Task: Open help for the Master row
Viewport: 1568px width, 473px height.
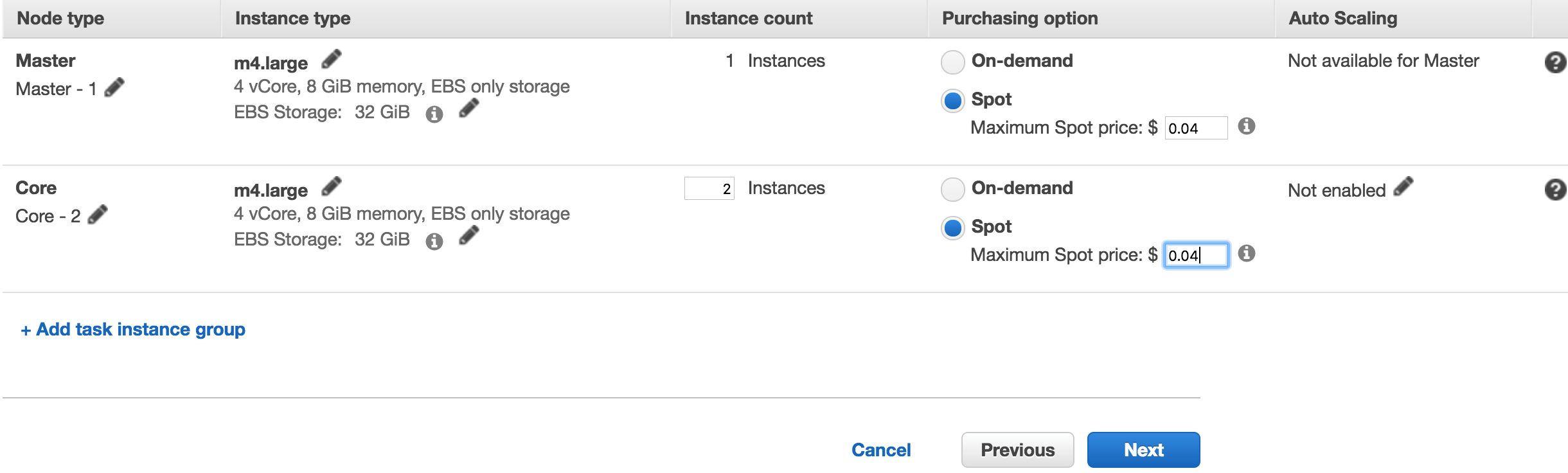Action: point(1555,62)
